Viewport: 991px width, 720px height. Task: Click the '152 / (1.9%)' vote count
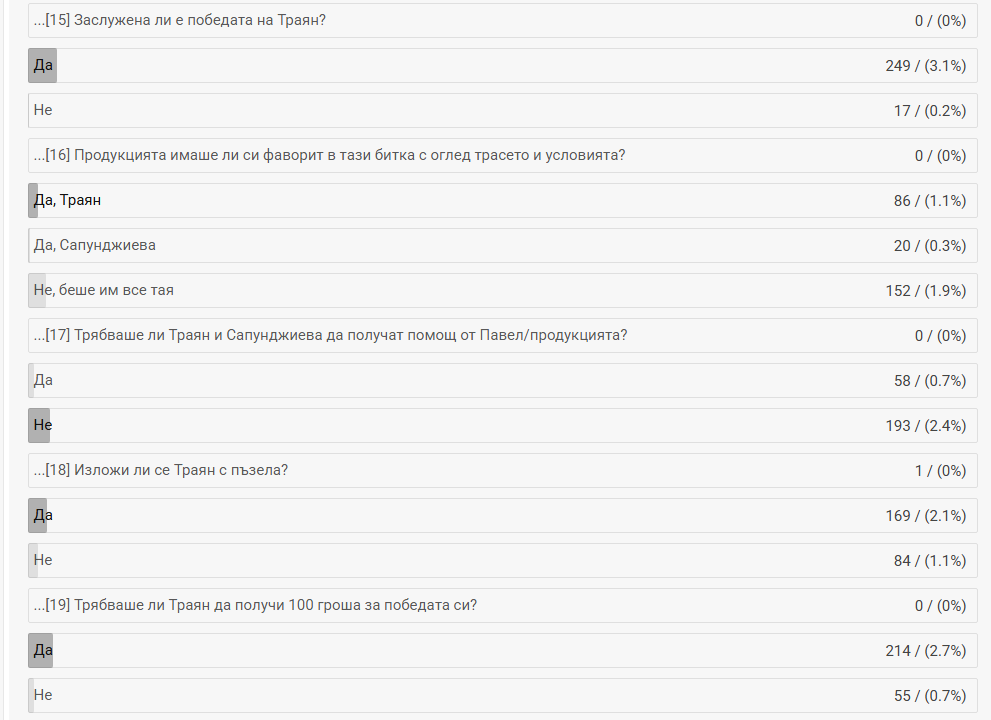pyautogui.click(x=925, y=290)
